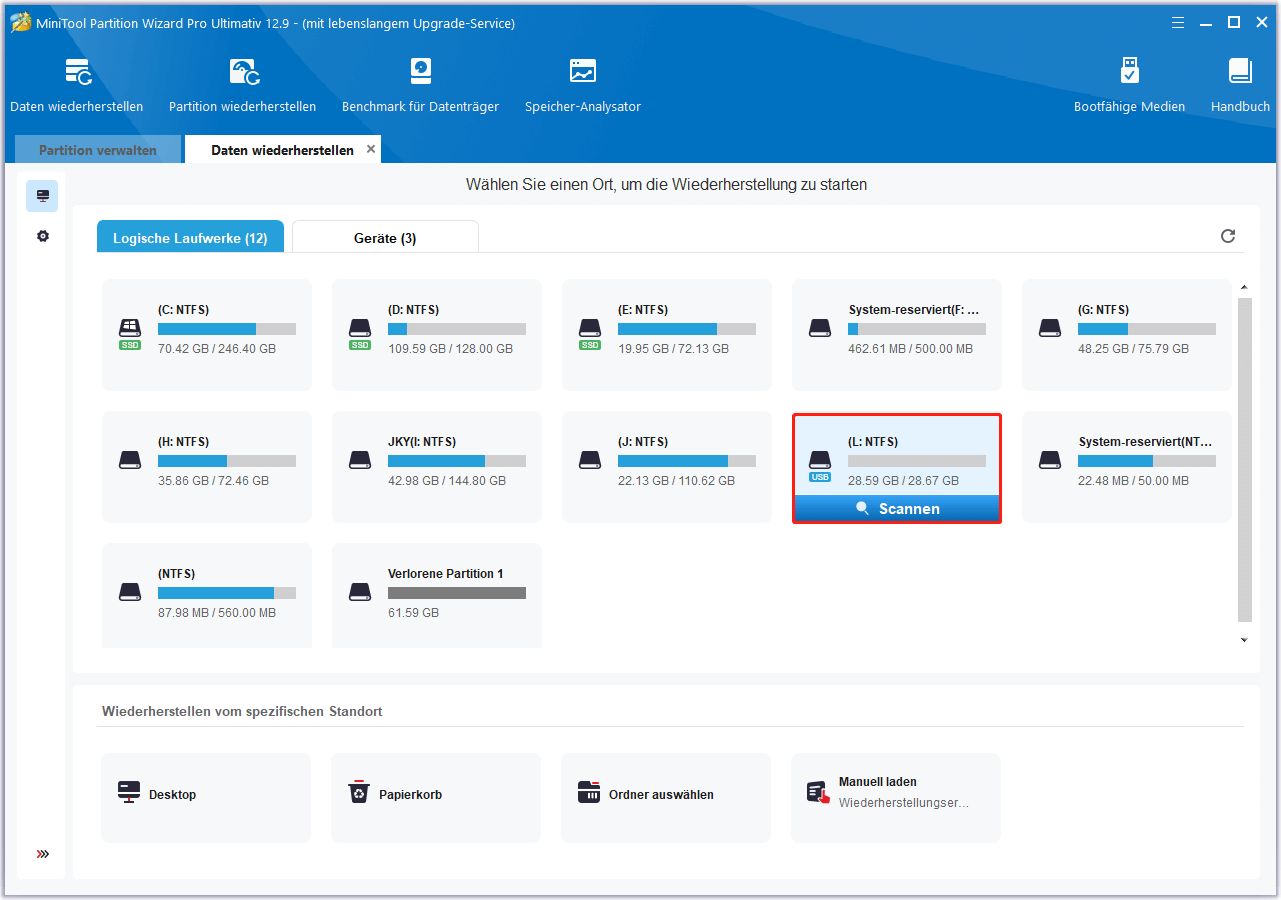This screenshot has width=1281, height=900.
Task: Open the Handbuch manual
Action: click(x=1240, y=71)
